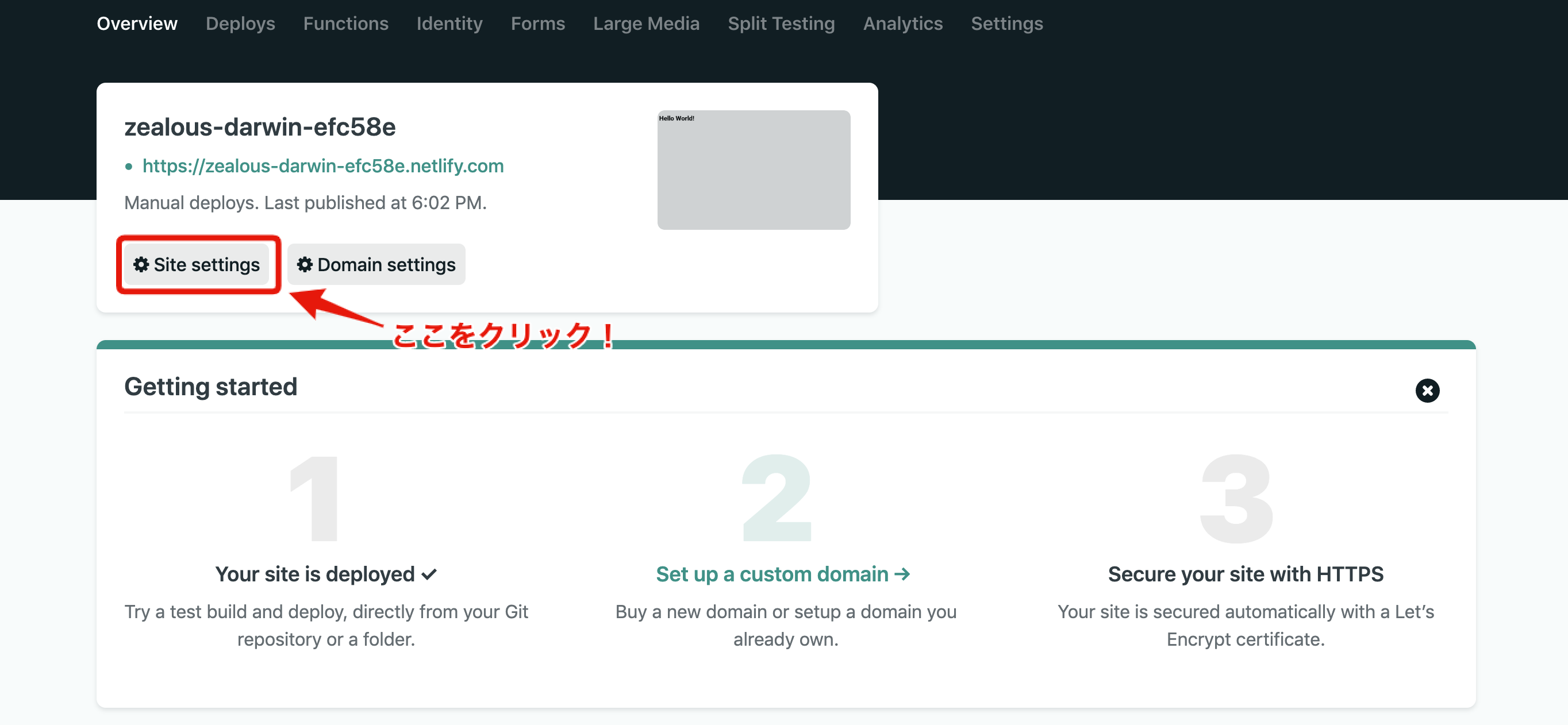Dismiss the Getting started panel

(1427, 391)
